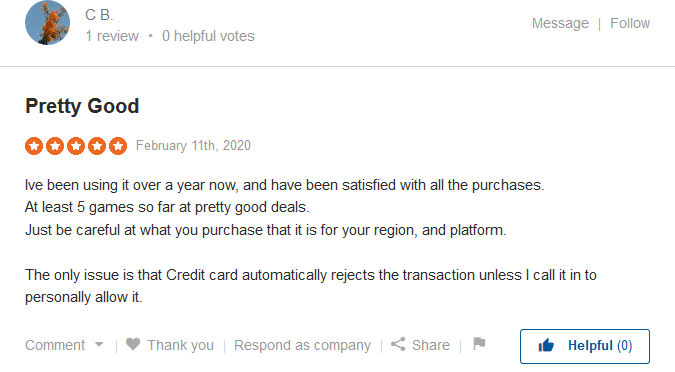Open the reviewer name C B.
The height and width of the screenshot is (372, 675).
[99, 15]
